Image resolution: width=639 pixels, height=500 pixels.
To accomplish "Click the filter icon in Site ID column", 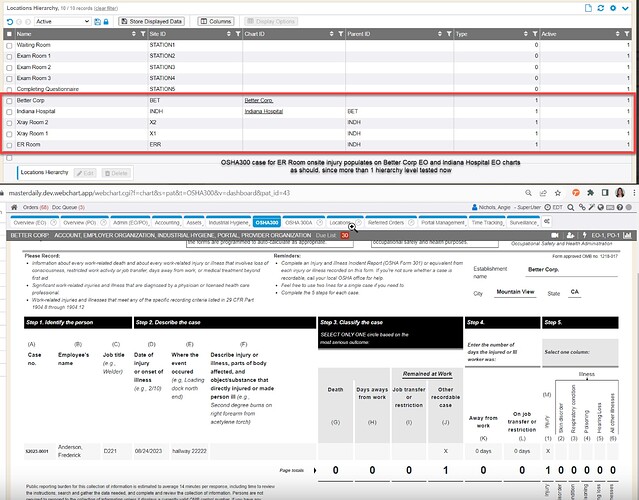I will pyautogui.click(x=237, y=33).
